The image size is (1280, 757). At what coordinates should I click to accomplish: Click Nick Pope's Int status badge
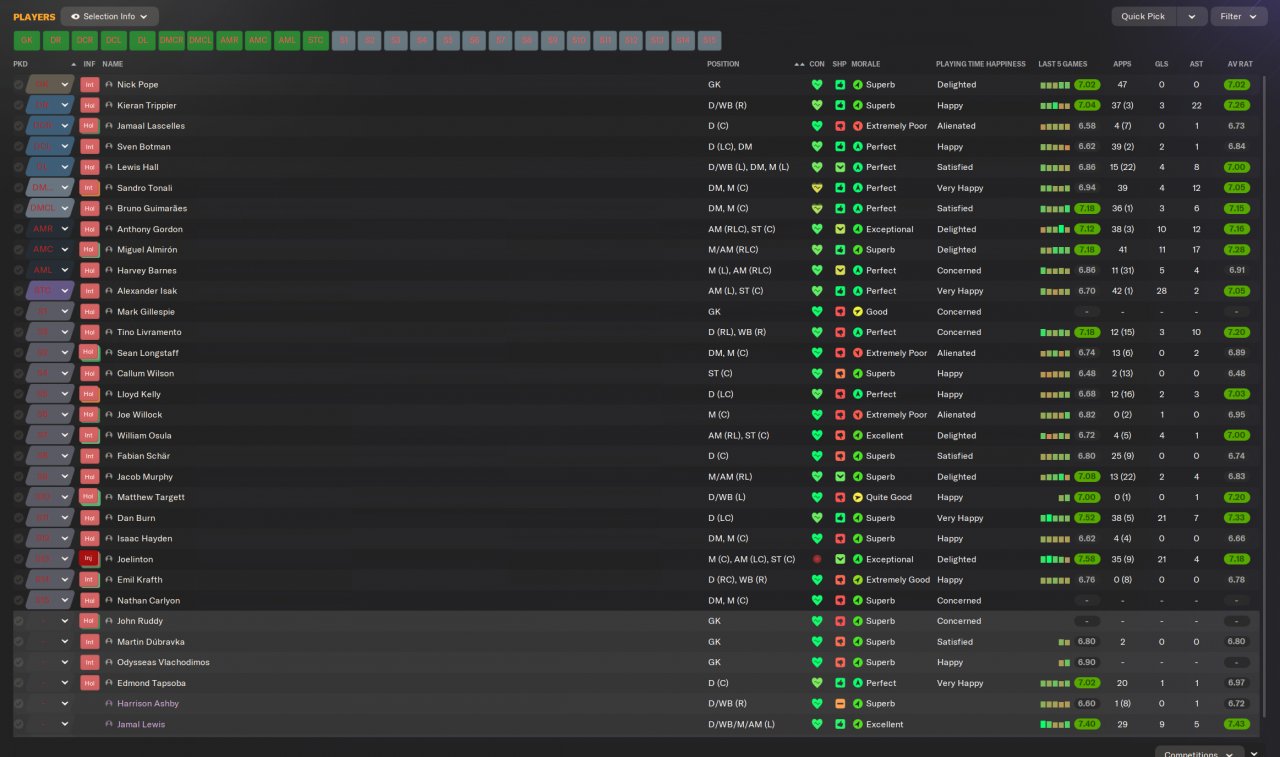tap(89, 85)
